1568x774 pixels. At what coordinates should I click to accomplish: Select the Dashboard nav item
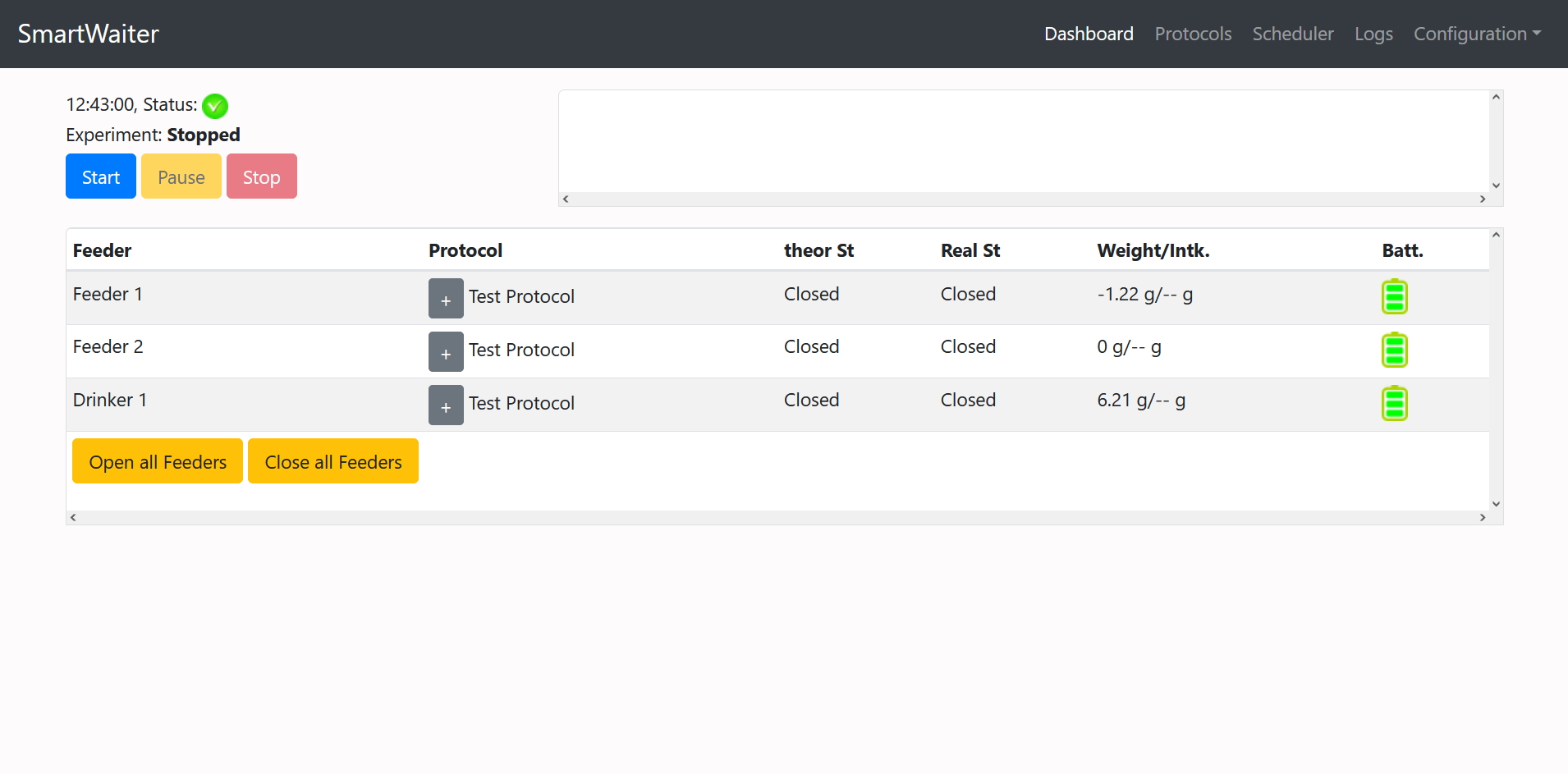click(x=1089, y=34)
